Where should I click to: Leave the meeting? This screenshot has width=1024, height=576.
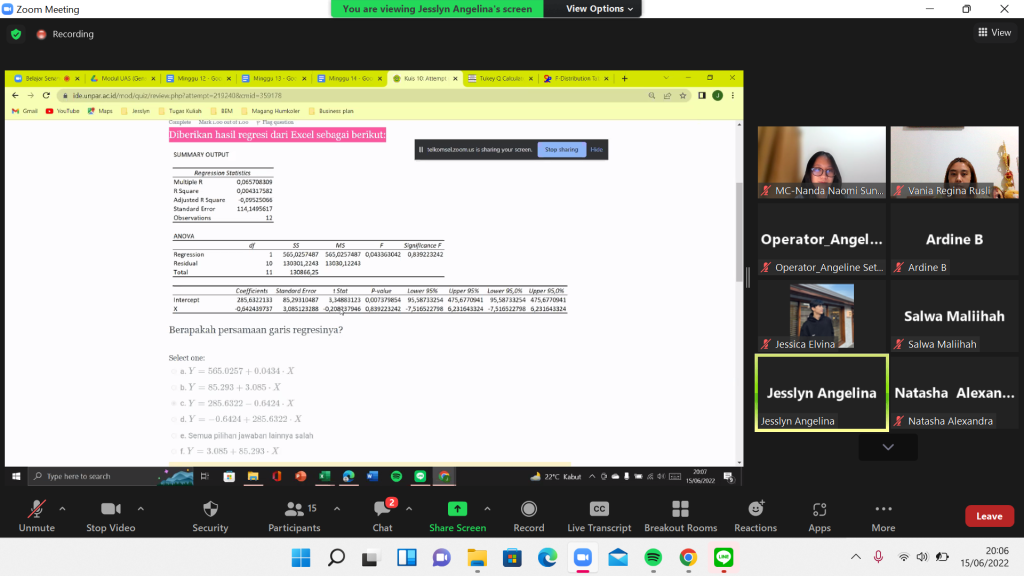click(x=989, y=516)
